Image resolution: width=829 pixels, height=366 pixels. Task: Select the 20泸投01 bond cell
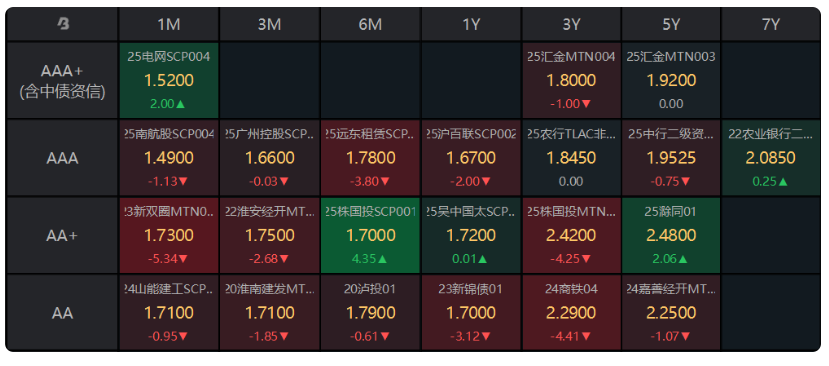click(370, 312)
